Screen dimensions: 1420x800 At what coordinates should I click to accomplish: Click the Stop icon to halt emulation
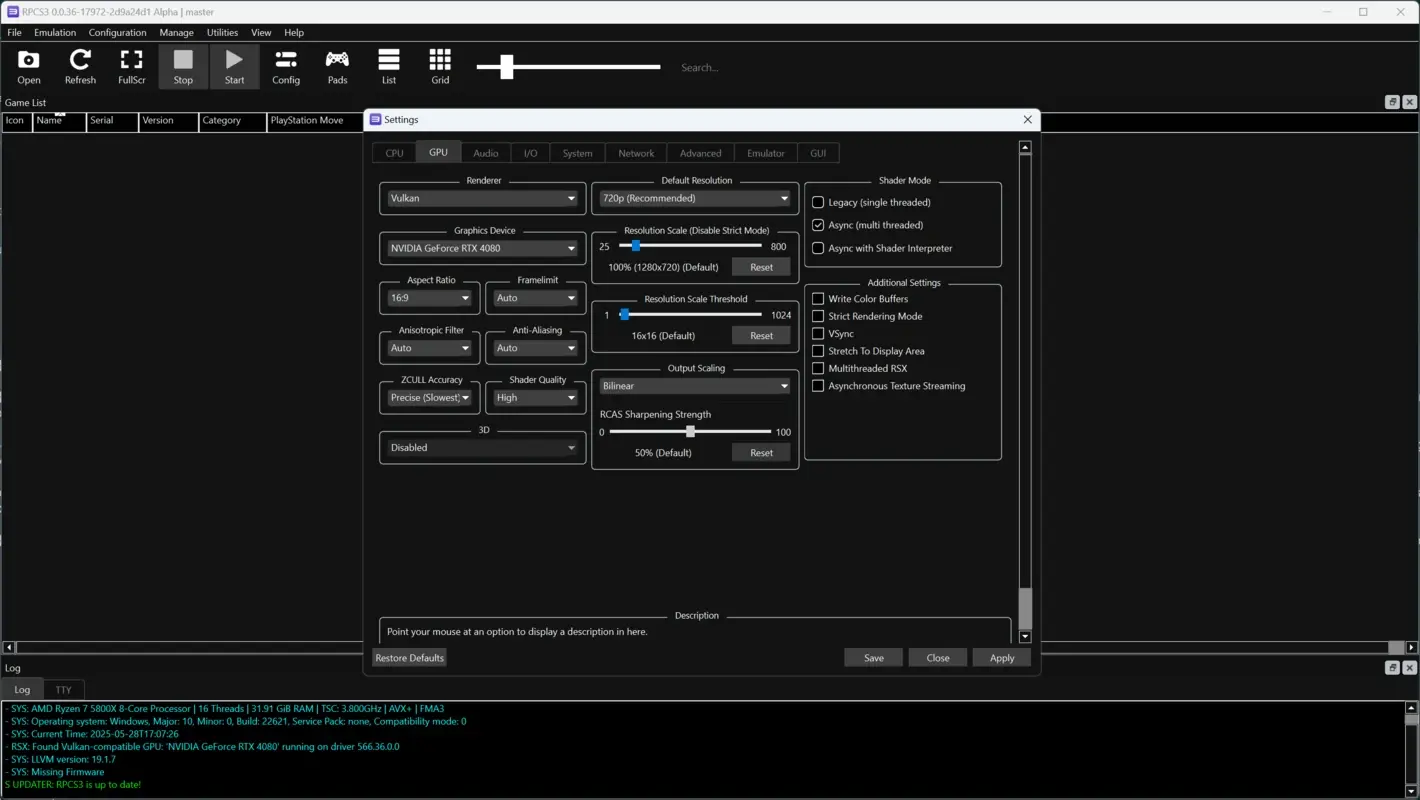(x=183, y=66)
